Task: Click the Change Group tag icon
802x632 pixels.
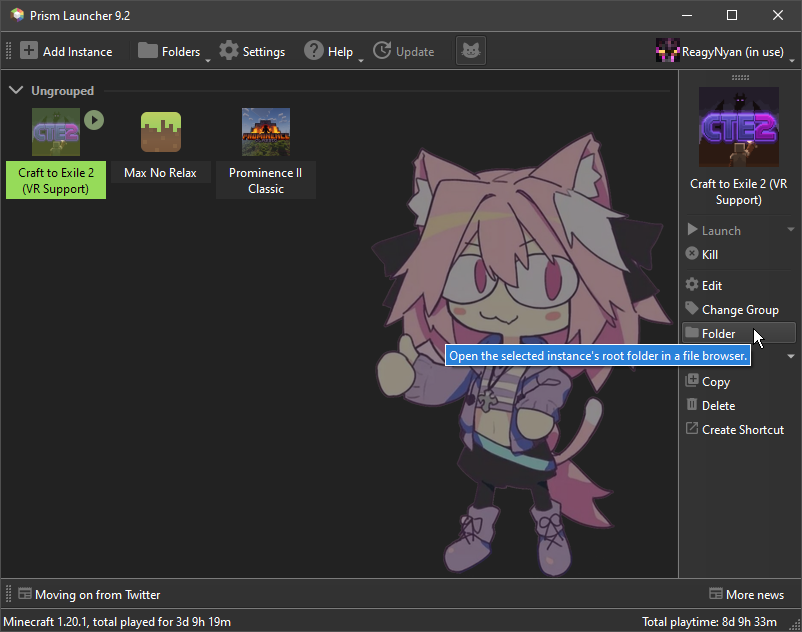Action: [692, 308]
